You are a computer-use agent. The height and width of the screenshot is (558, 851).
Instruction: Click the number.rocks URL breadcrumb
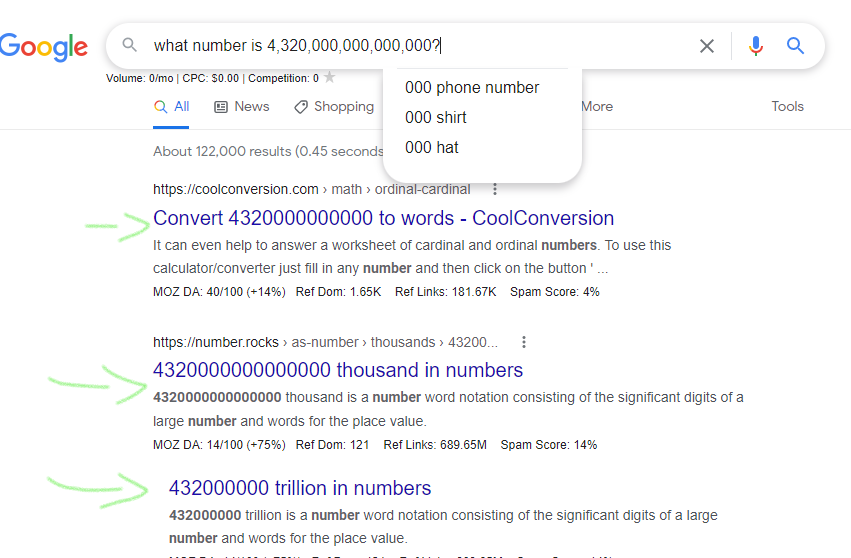(325, 342)
